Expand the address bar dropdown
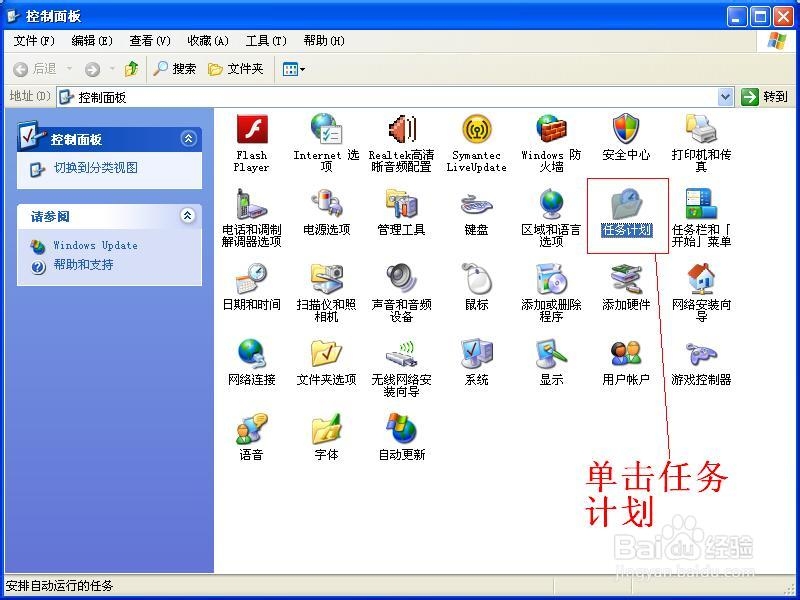The image size is (800, 600). click(725, 96)
